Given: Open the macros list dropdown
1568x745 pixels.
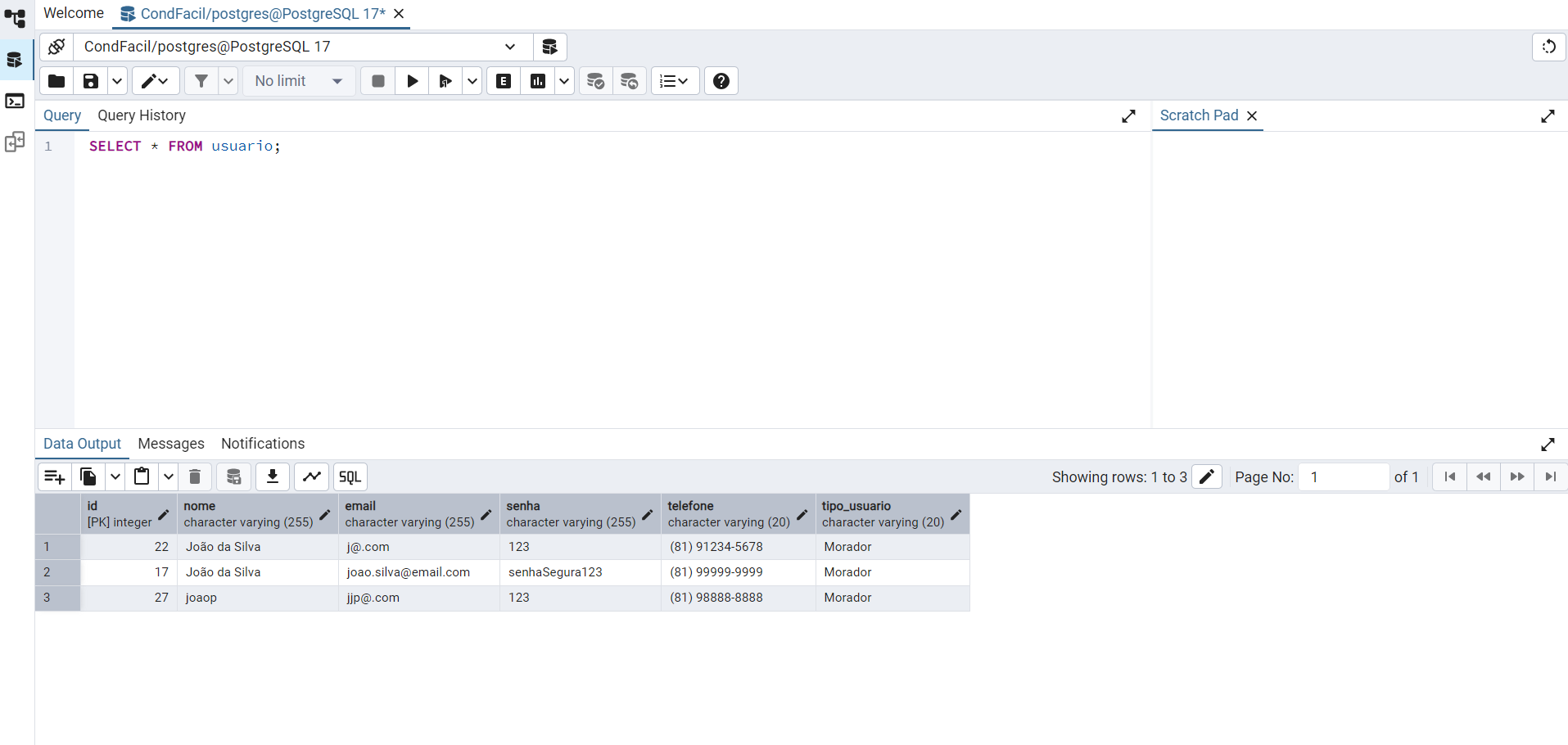Looking at the screenshot, I should pyautogui.click(x=675, y=81).
